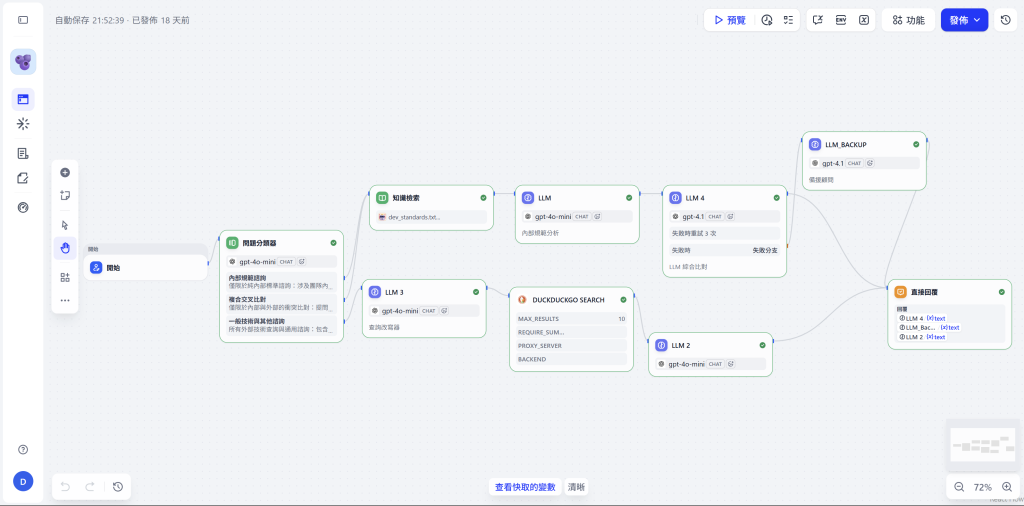Image resolution: width=1024 pixels, height=506 pixels.
Task: Select the 開始 start node
Action: [x=146, y=268]
